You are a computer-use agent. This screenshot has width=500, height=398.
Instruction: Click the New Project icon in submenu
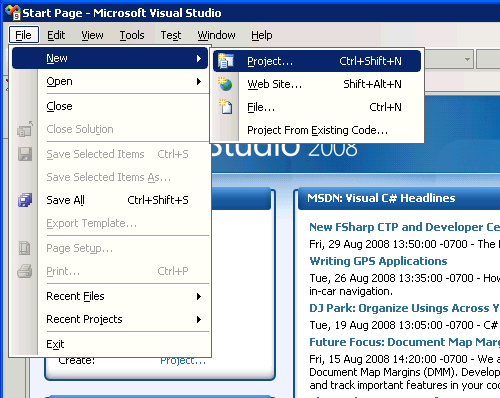(x=226, y=61)
